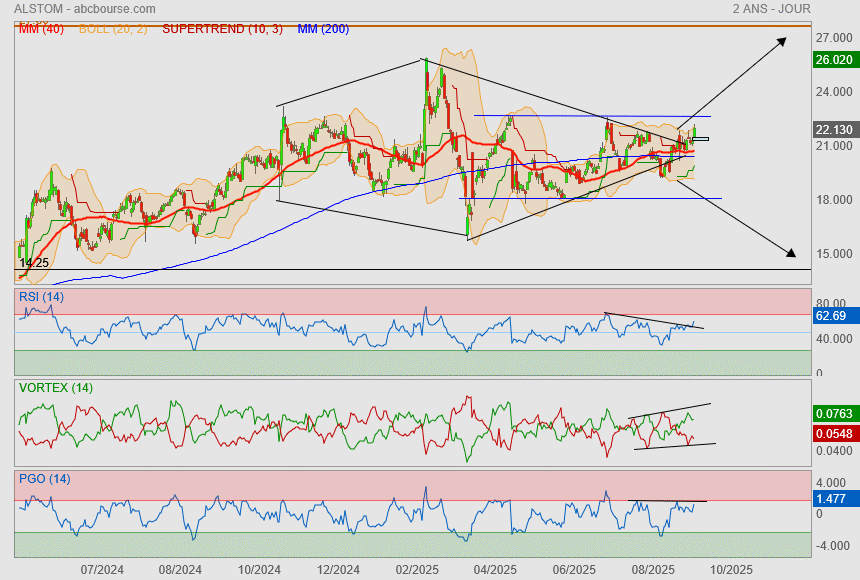Click the MM (40) legend label
Viewport: 860px width, 580px height.
tap(41, 29)
